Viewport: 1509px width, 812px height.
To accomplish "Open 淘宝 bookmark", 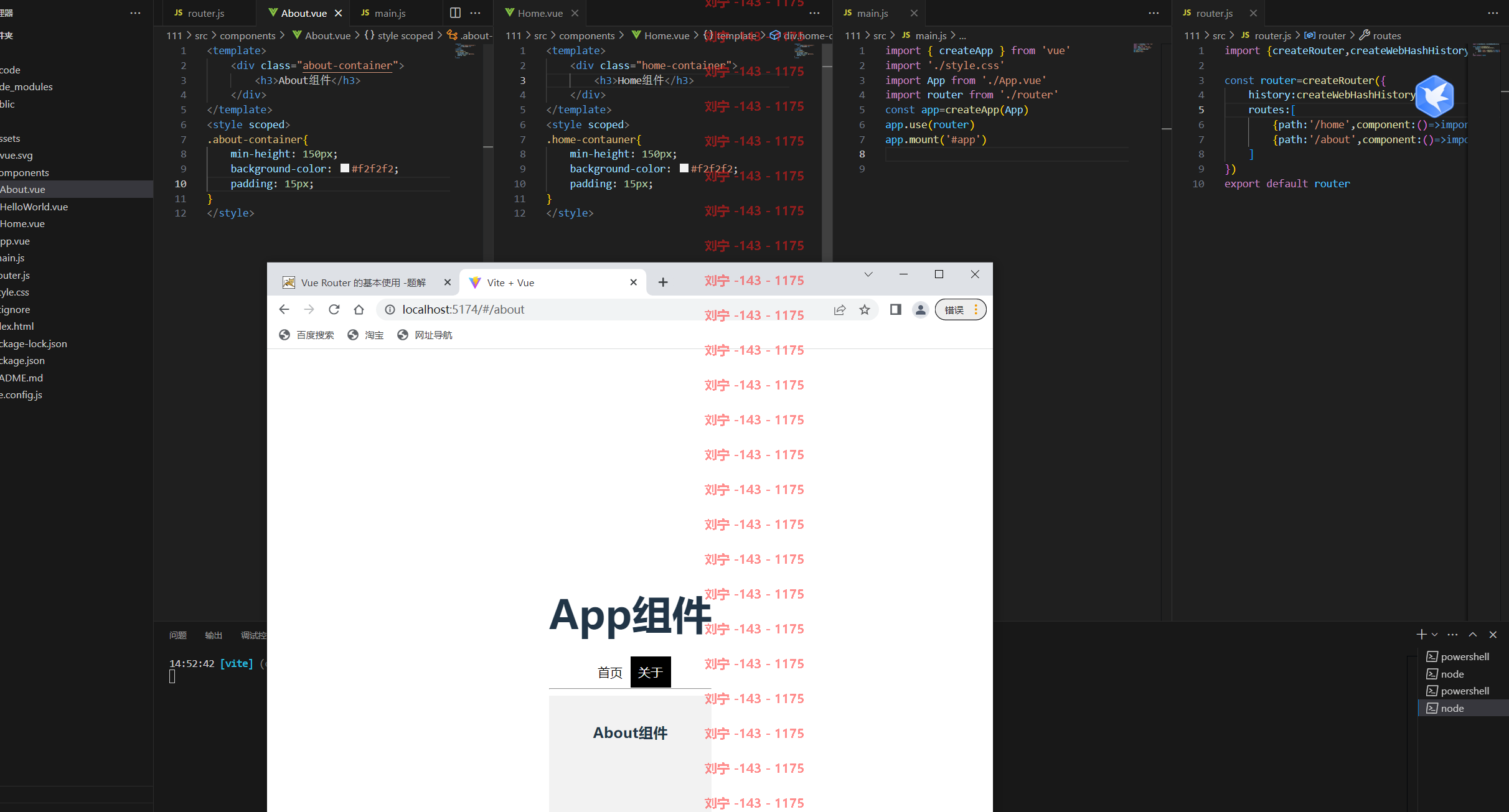I will 365,335.
